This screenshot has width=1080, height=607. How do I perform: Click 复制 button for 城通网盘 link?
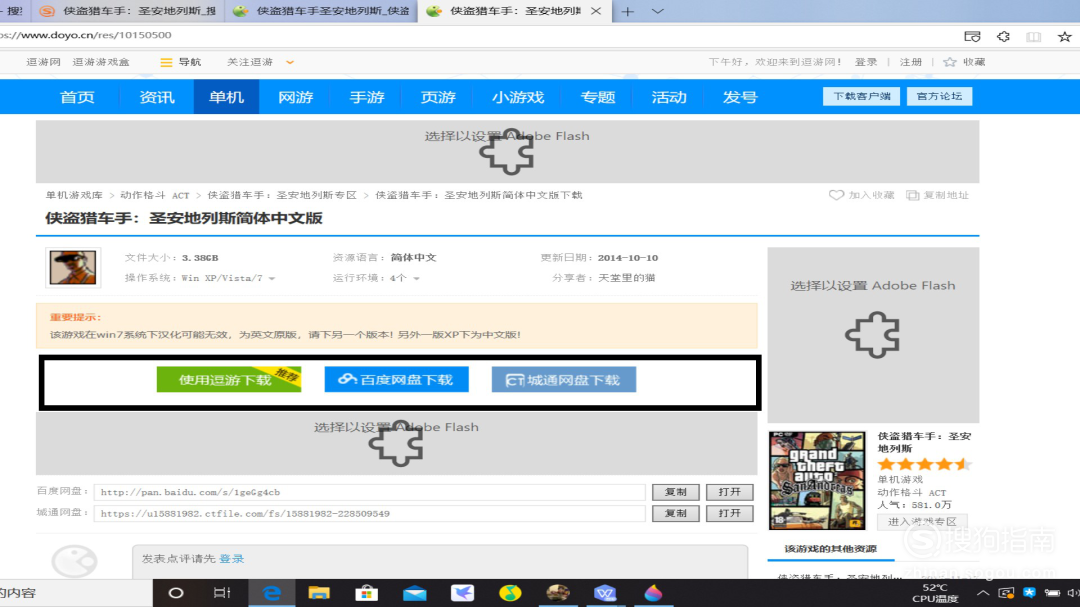click(675, 513)
